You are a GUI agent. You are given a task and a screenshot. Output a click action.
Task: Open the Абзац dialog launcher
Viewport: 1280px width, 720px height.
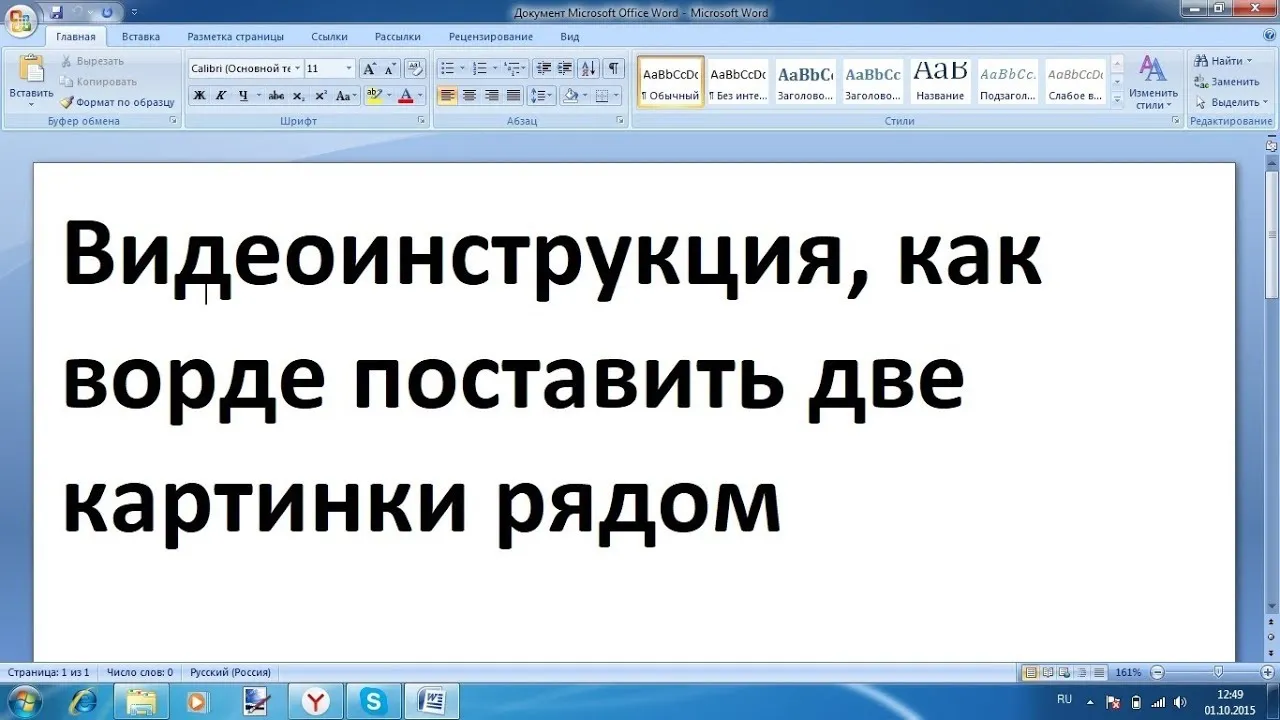(621, 121)
